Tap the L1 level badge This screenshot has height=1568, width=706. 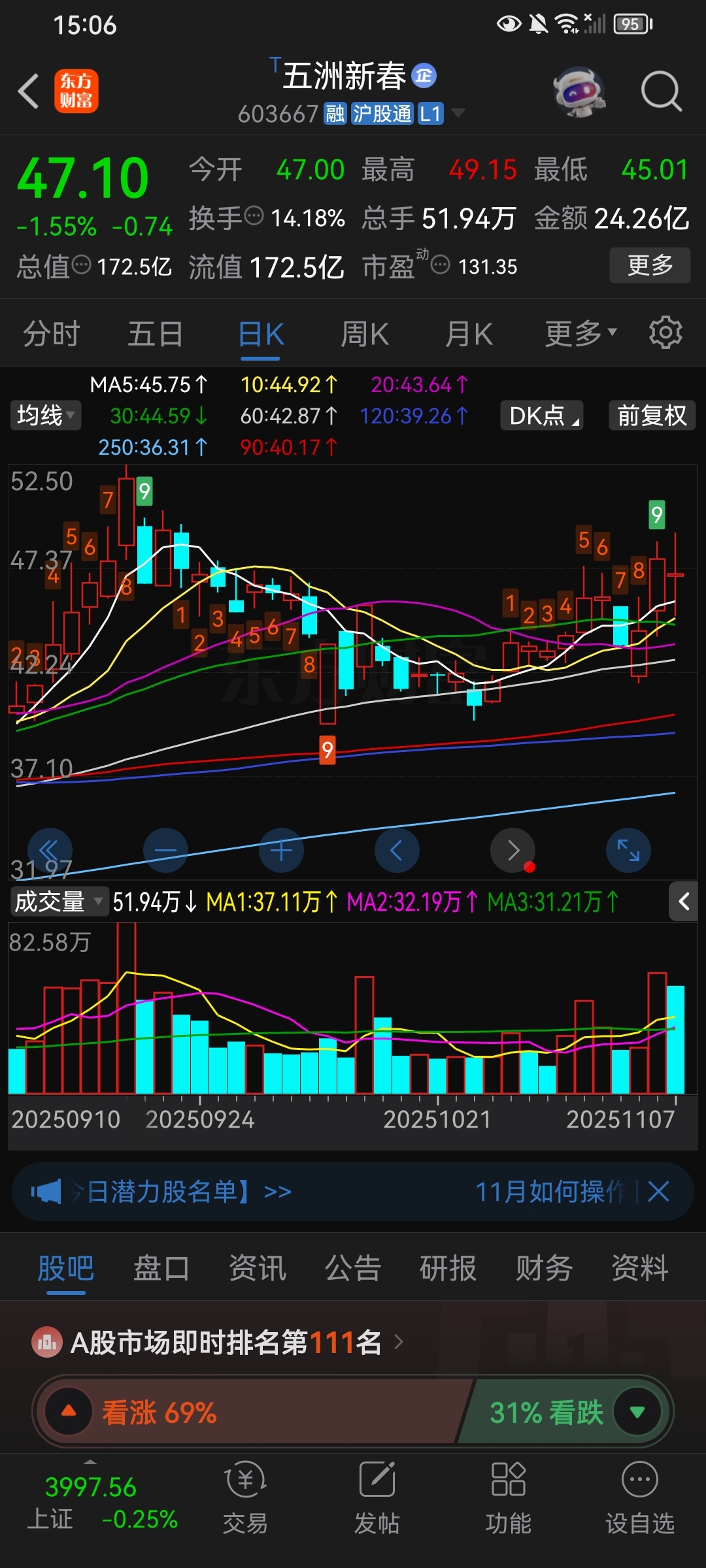tap(430, 114)
